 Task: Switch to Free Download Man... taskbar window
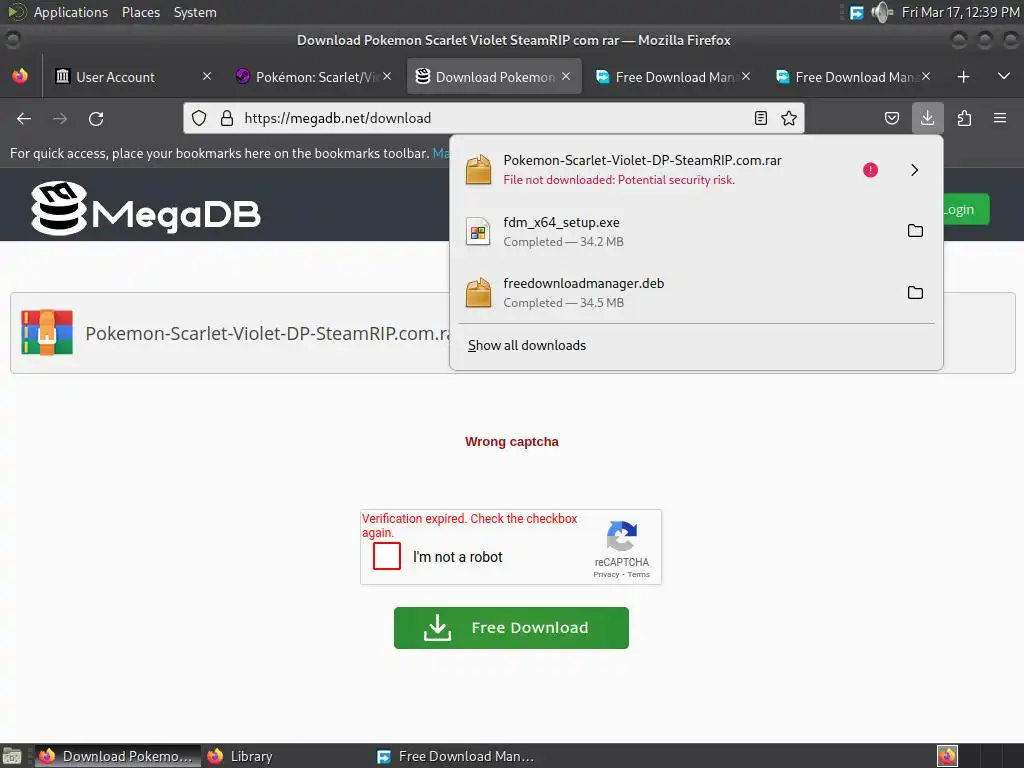456,756
